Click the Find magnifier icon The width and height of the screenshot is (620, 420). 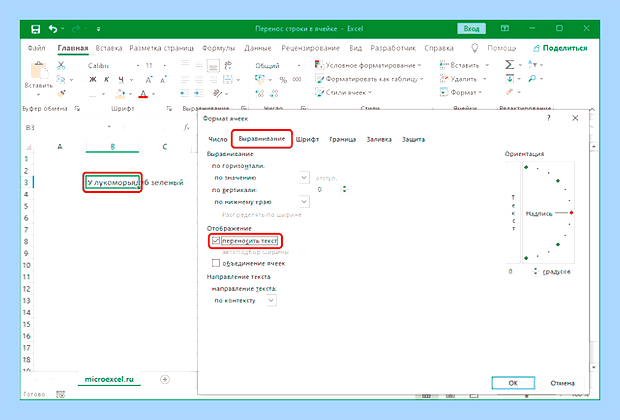click(532, 79)
